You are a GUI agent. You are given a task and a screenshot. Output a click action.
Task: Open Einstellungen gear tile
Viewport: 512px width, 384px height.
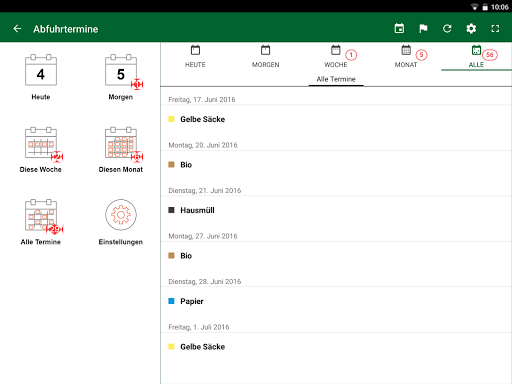point(121,222)
